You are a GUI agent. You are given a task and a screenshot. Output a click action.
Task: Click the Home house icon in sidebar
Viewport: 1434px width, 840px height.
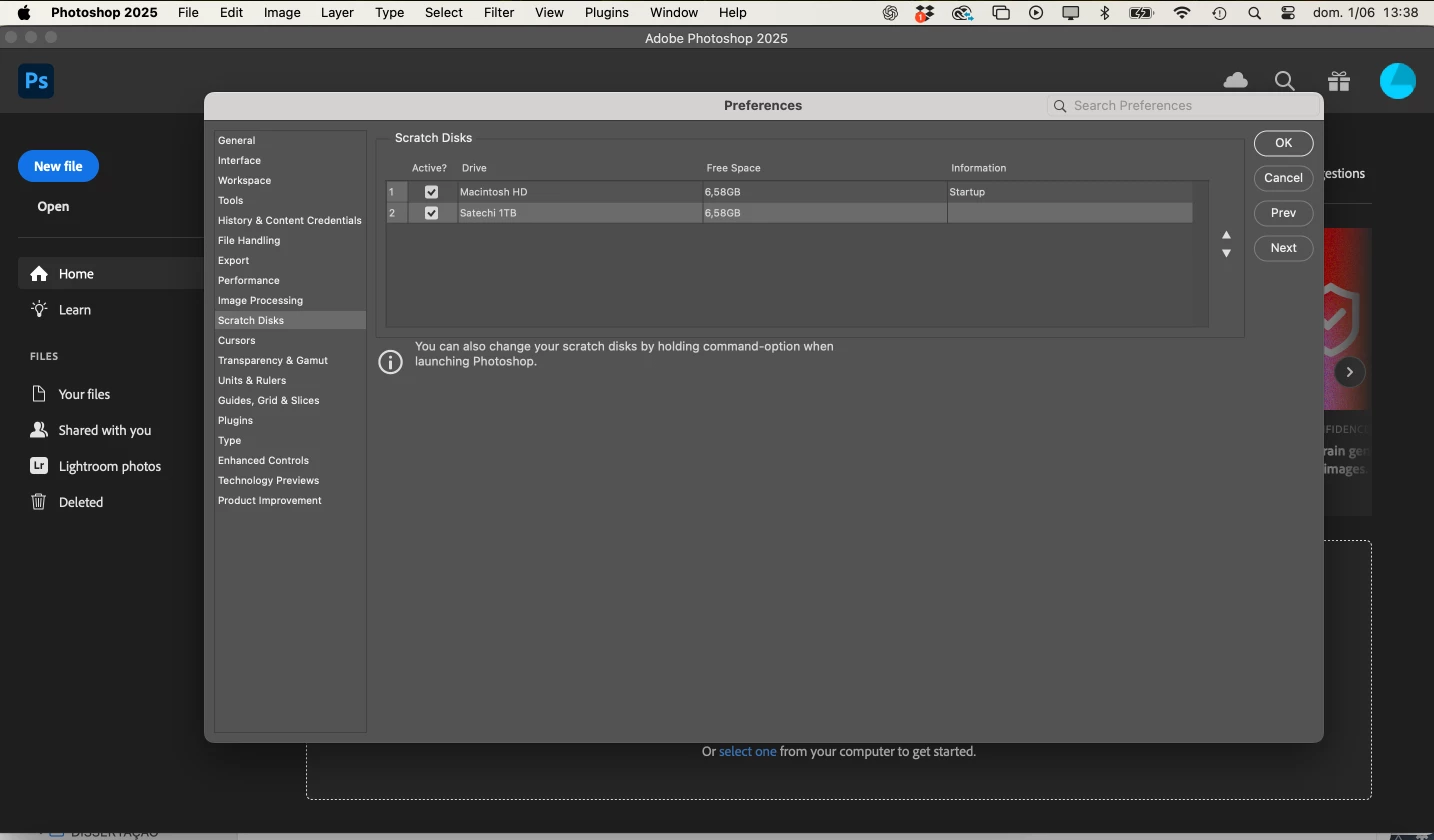pos(39,274)
